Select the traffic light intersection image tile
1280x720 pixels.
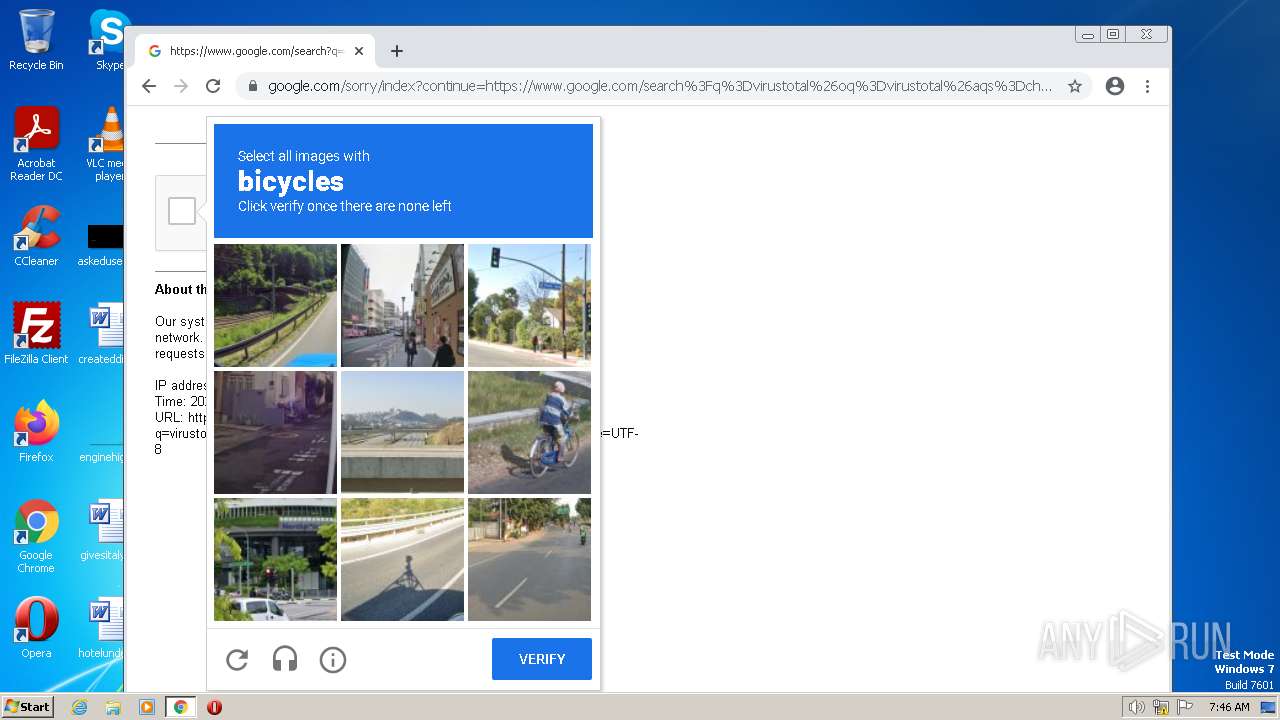click(x=529, y=305)
